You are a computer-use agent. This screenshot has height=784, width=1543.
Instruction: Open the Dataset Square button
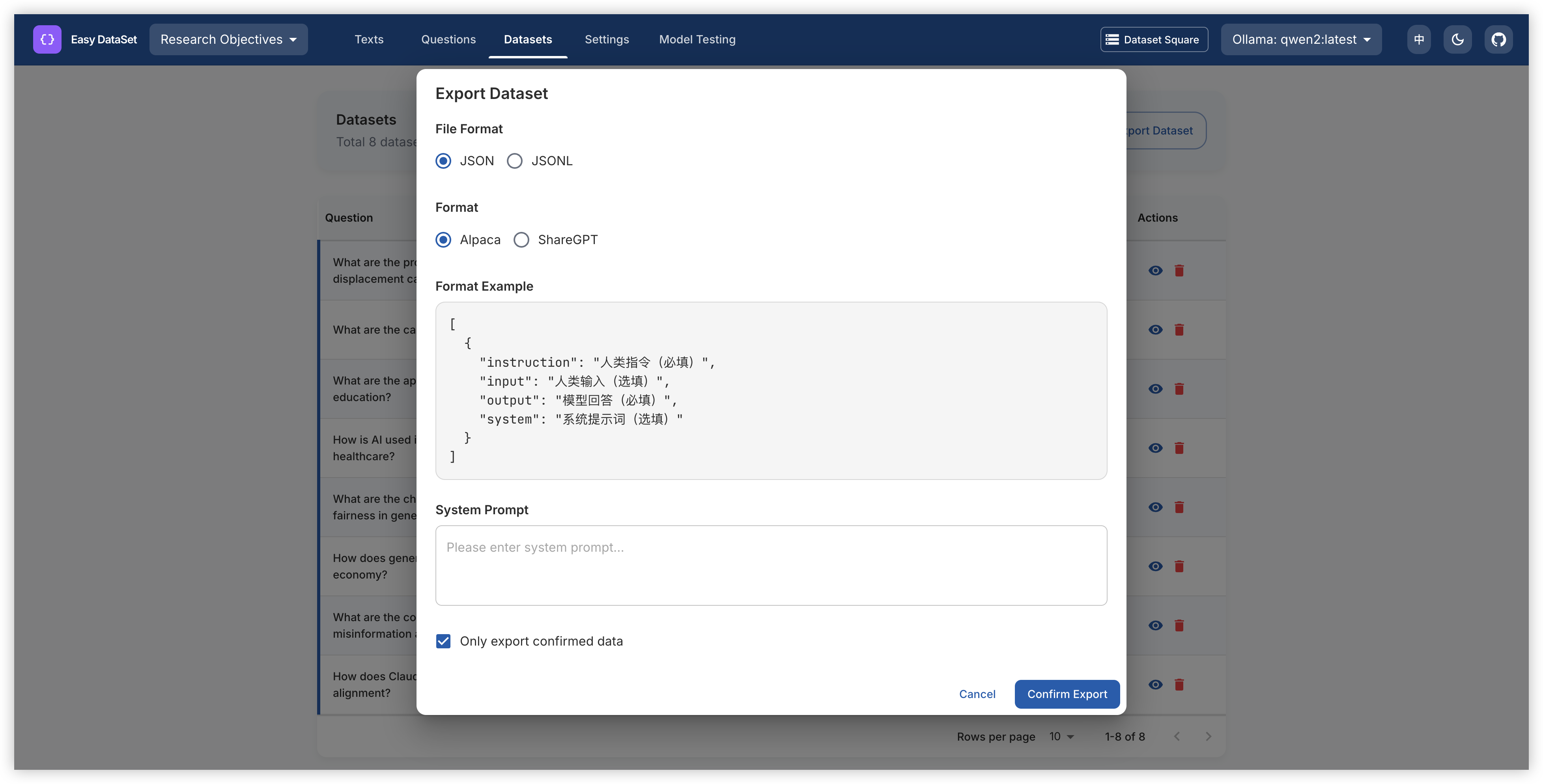(1154, 39)
